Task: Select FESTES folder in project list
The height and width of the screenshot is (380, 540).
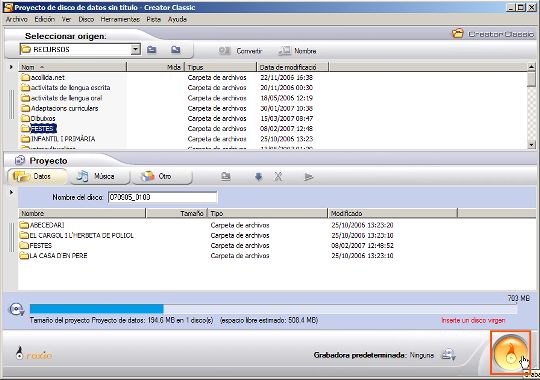Action: tap(35, 245)
